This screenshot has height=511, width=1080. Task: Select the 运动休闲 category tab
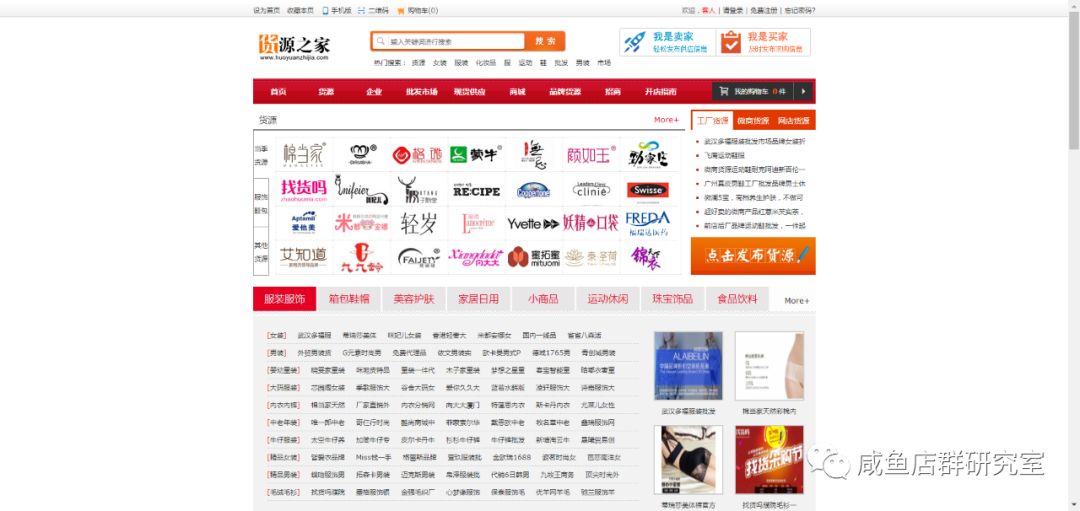tap(608, 299)
